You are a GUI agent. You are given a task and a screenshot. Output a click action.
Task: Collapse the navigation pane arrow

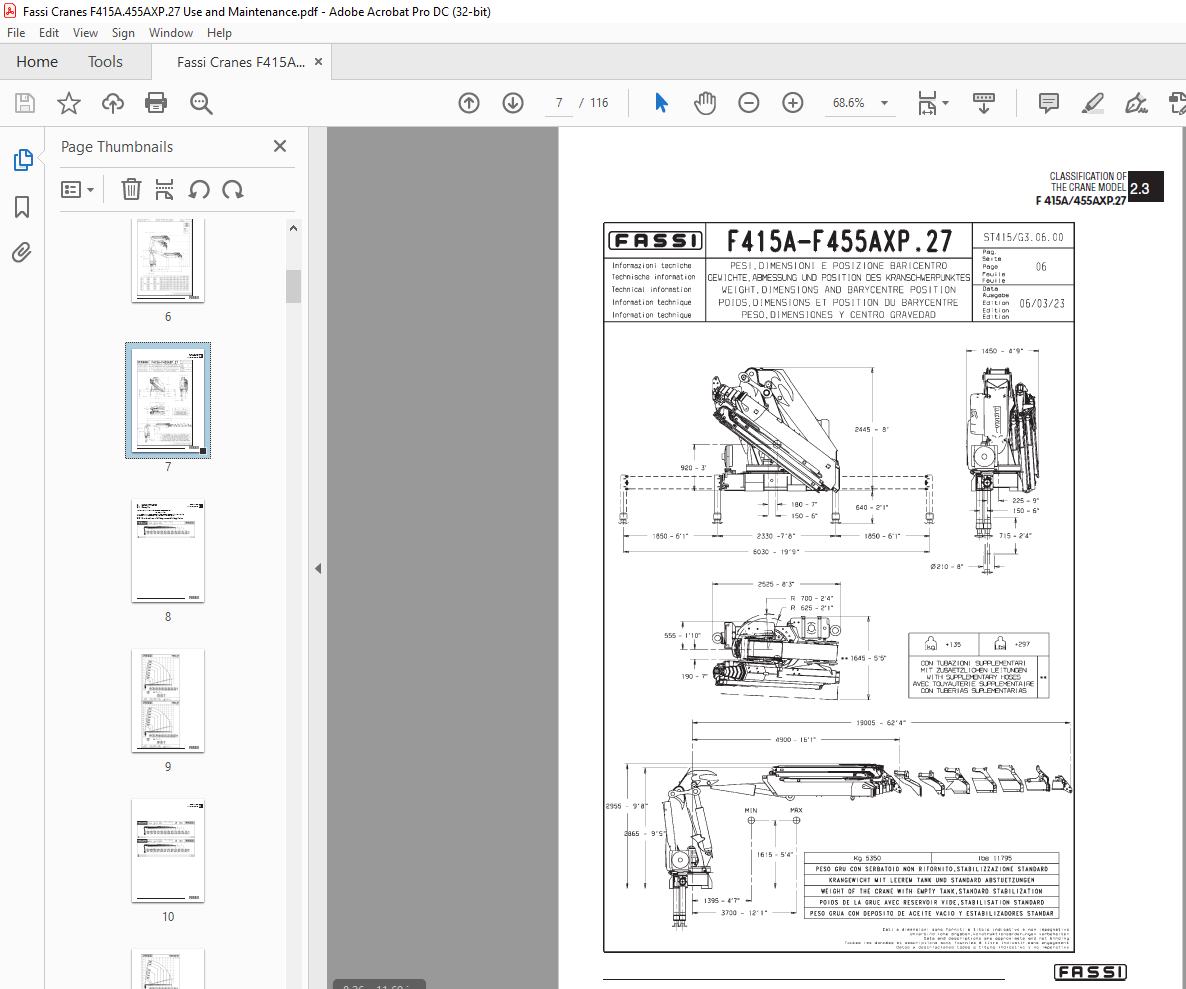click(318, 568)
